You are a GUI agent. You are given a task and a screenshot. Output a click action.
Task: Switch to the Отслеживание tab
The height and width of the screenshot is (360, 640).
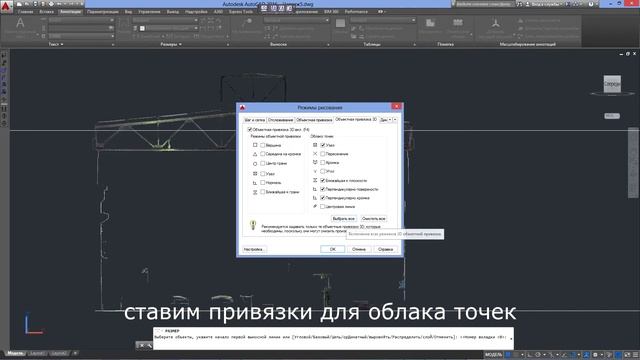click(x=280, y=120)
